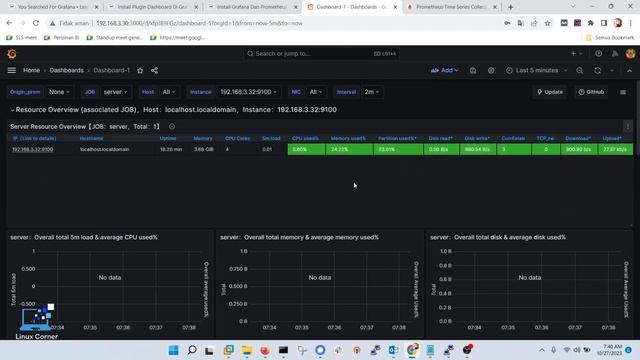Screen dimensions: 640x360
Task: Click the total memory panel title
Action: (299, 237)
